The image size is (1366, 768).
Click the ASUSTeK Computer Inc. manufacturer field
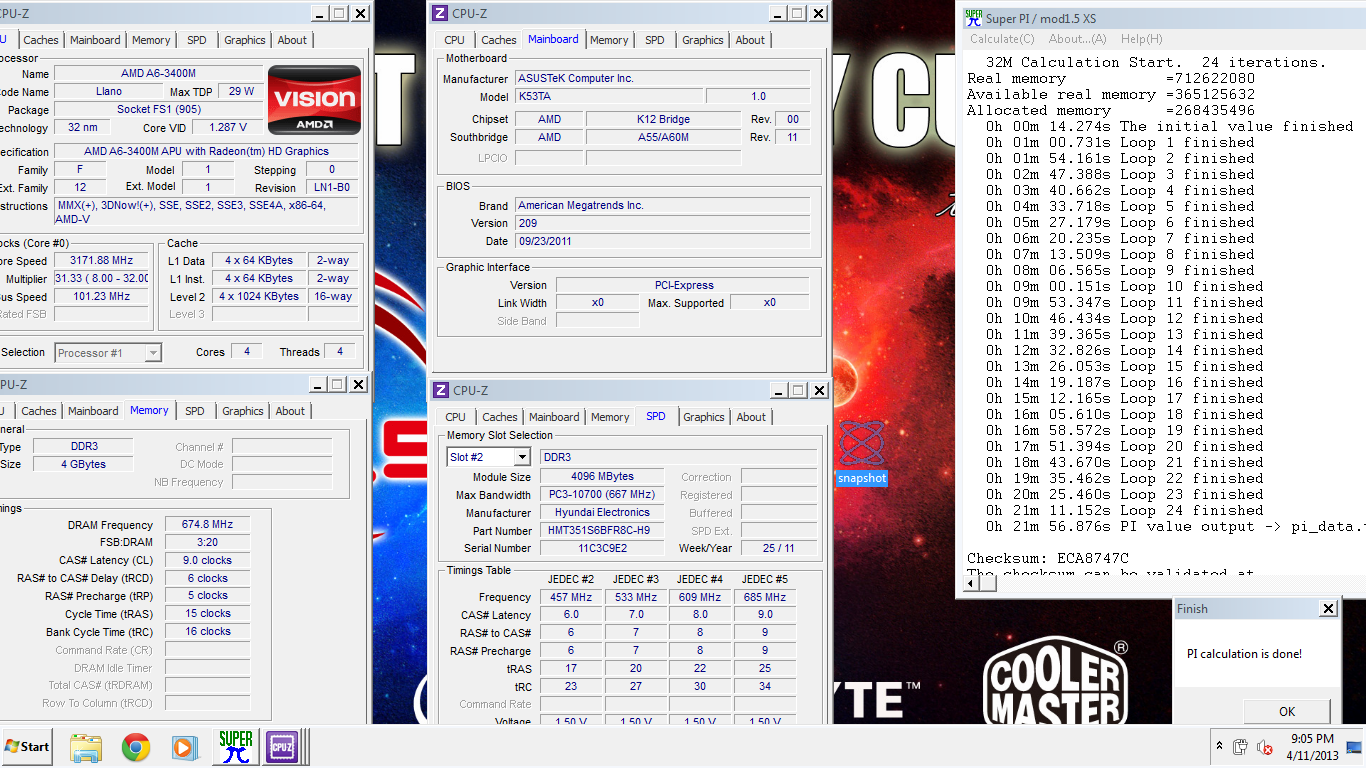click(663, 78)
